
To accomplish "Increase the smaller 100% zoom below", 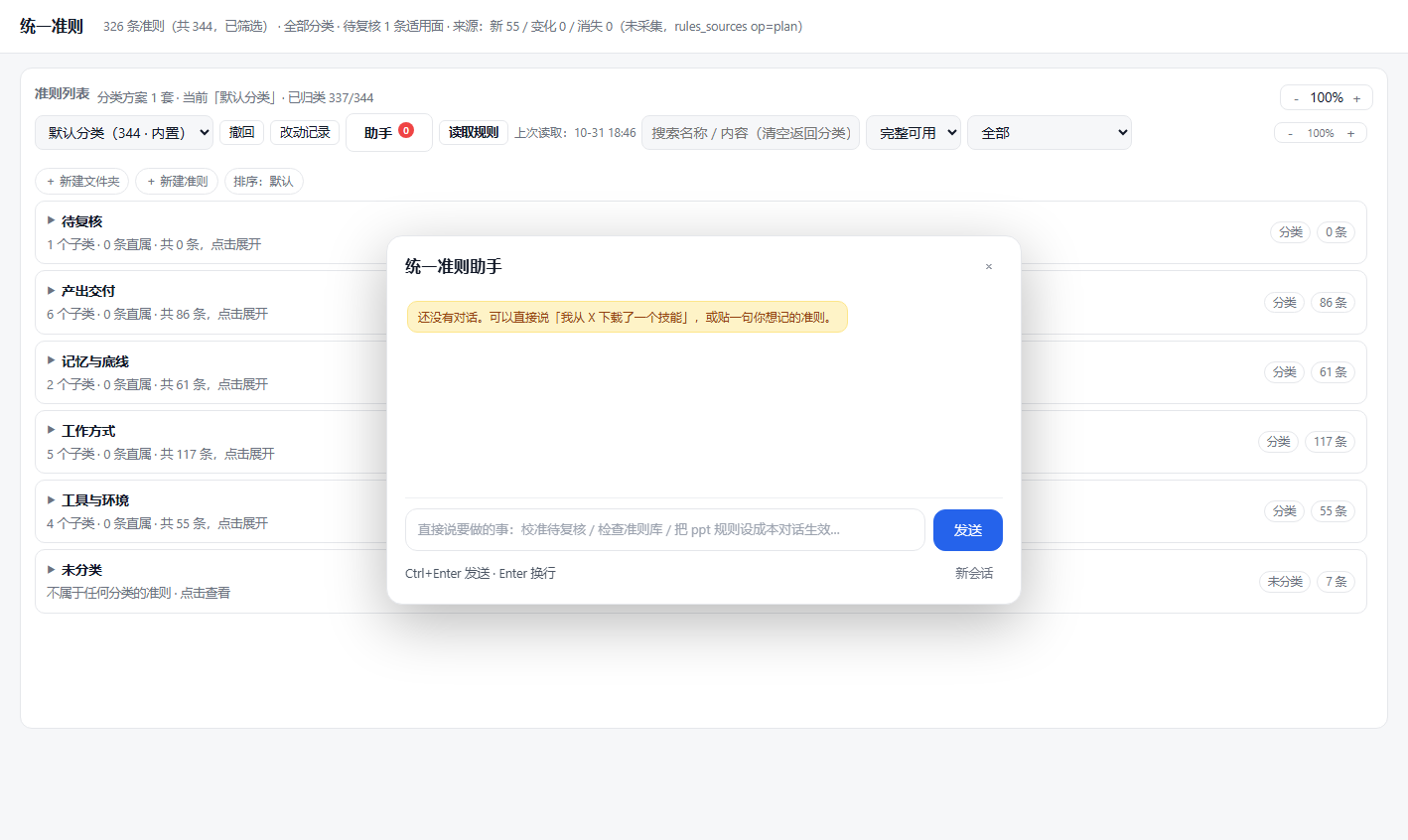I will (1351, 133).
